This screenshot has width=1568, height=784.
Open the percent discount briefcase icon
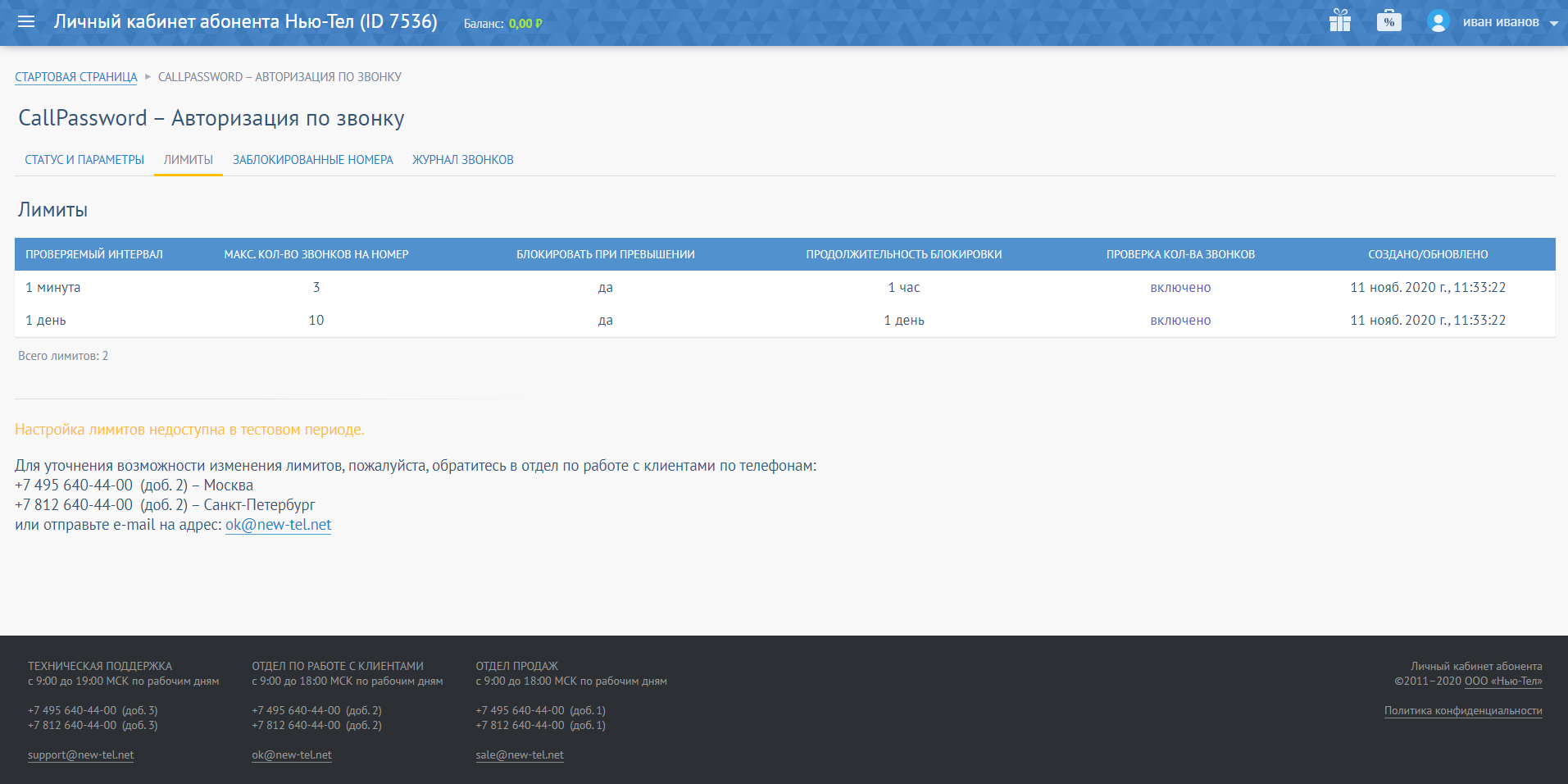pyautogui.click(x=1388, y=21)
